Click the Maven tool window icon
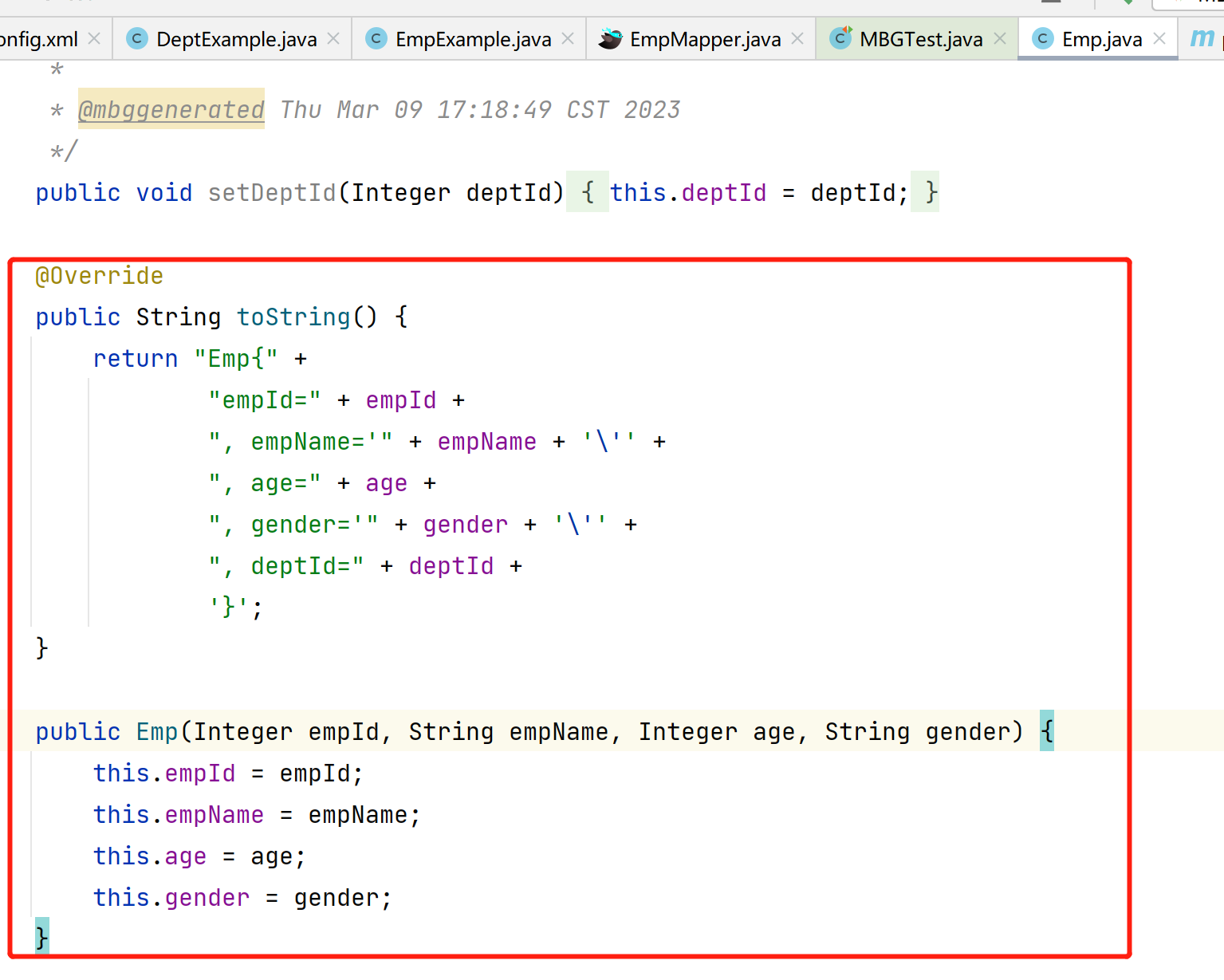Image resolution: width=1224 pixels, height=980 pixels. pos(1202,38)
